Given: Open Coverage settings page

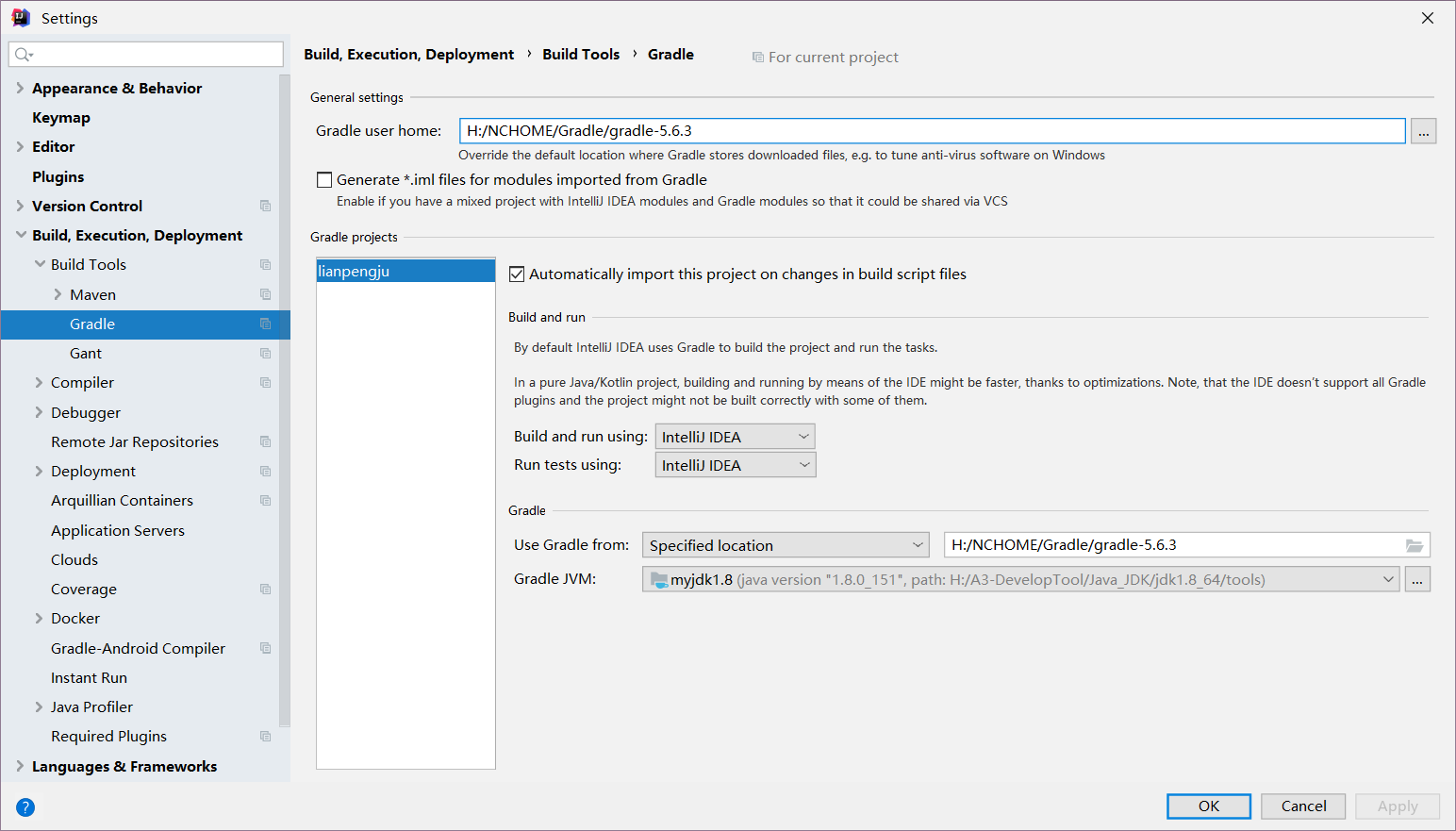Looking at the screenshot, I should [x=84, y=590].
